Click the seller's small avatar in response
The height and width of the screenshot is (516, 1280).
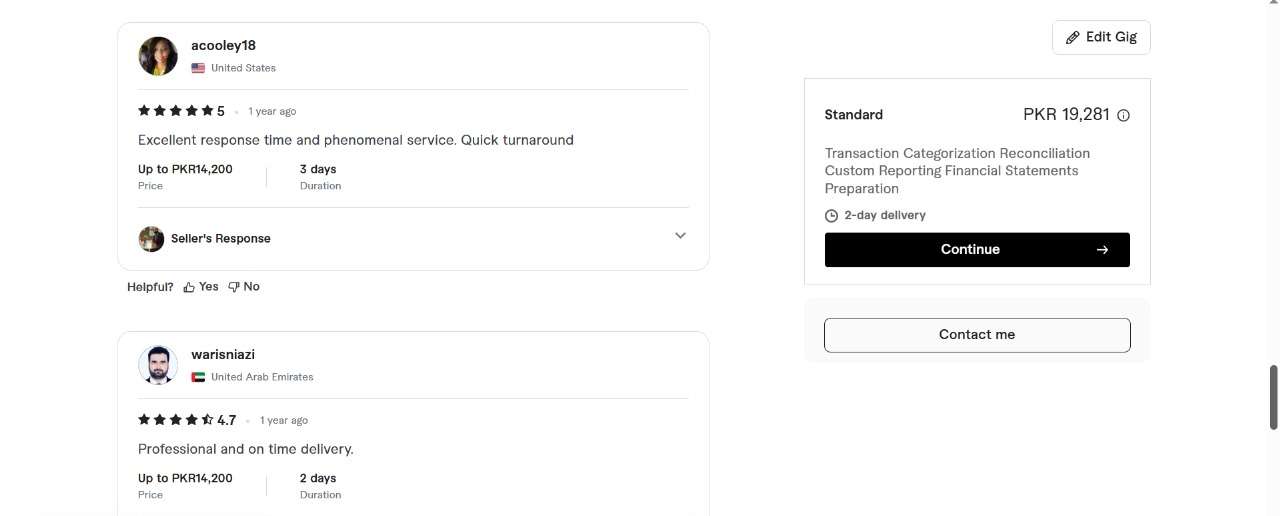tap(151, 239)
